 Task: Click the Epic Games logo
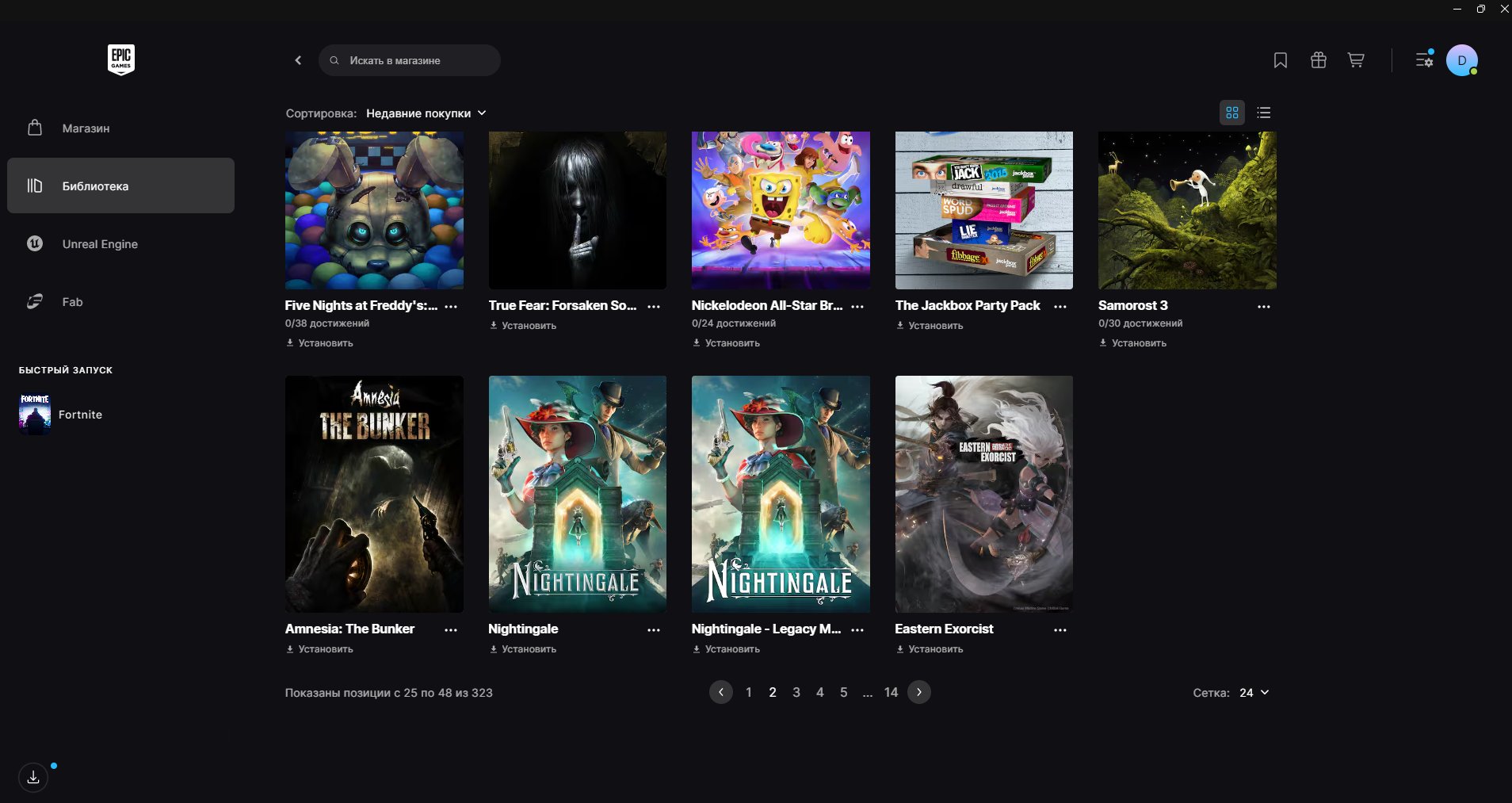121,59
